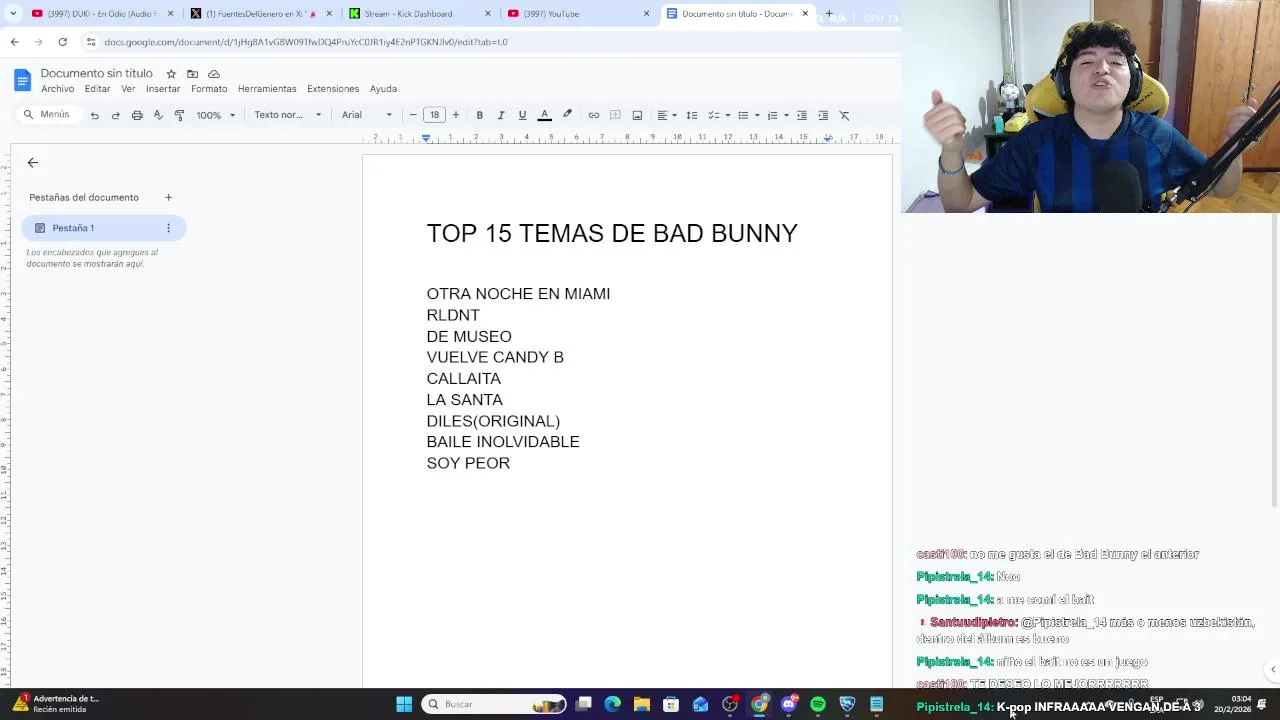The image size is (1280, 720).
Task: Click the decrease indent icon
Action: tap(801, 115)
